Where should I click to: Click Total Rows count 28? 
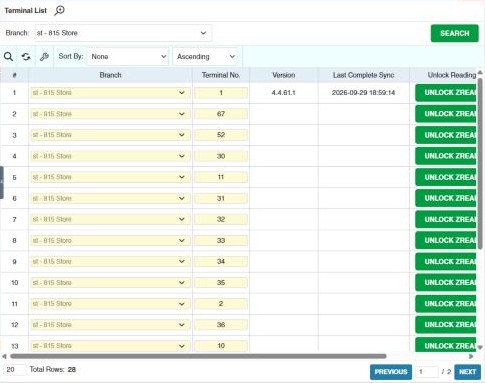click(x=72, y=370)
